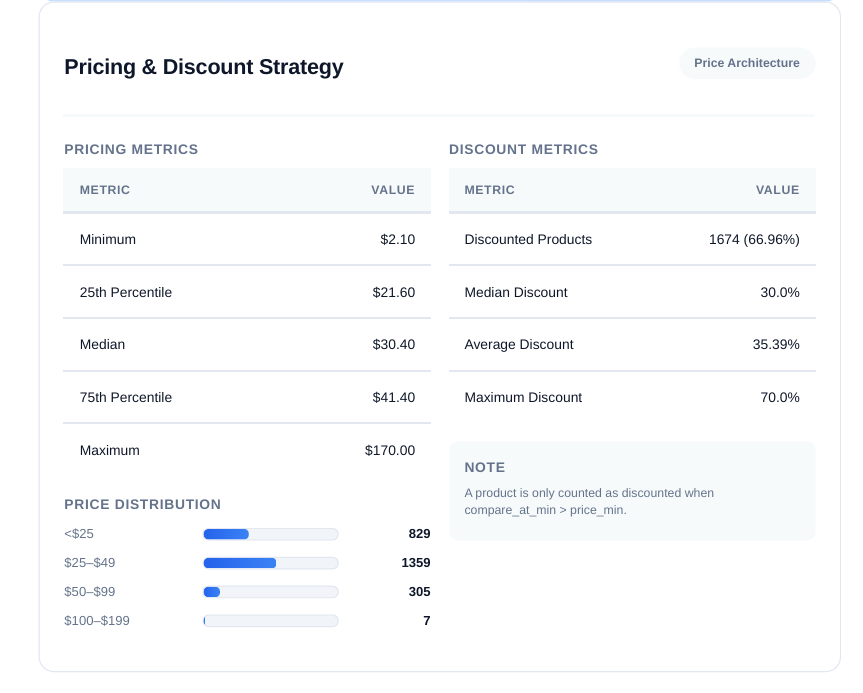Select the Pricing & Discount Strategy title
This screenshot has height=693, width=863.
pos(203,67)
